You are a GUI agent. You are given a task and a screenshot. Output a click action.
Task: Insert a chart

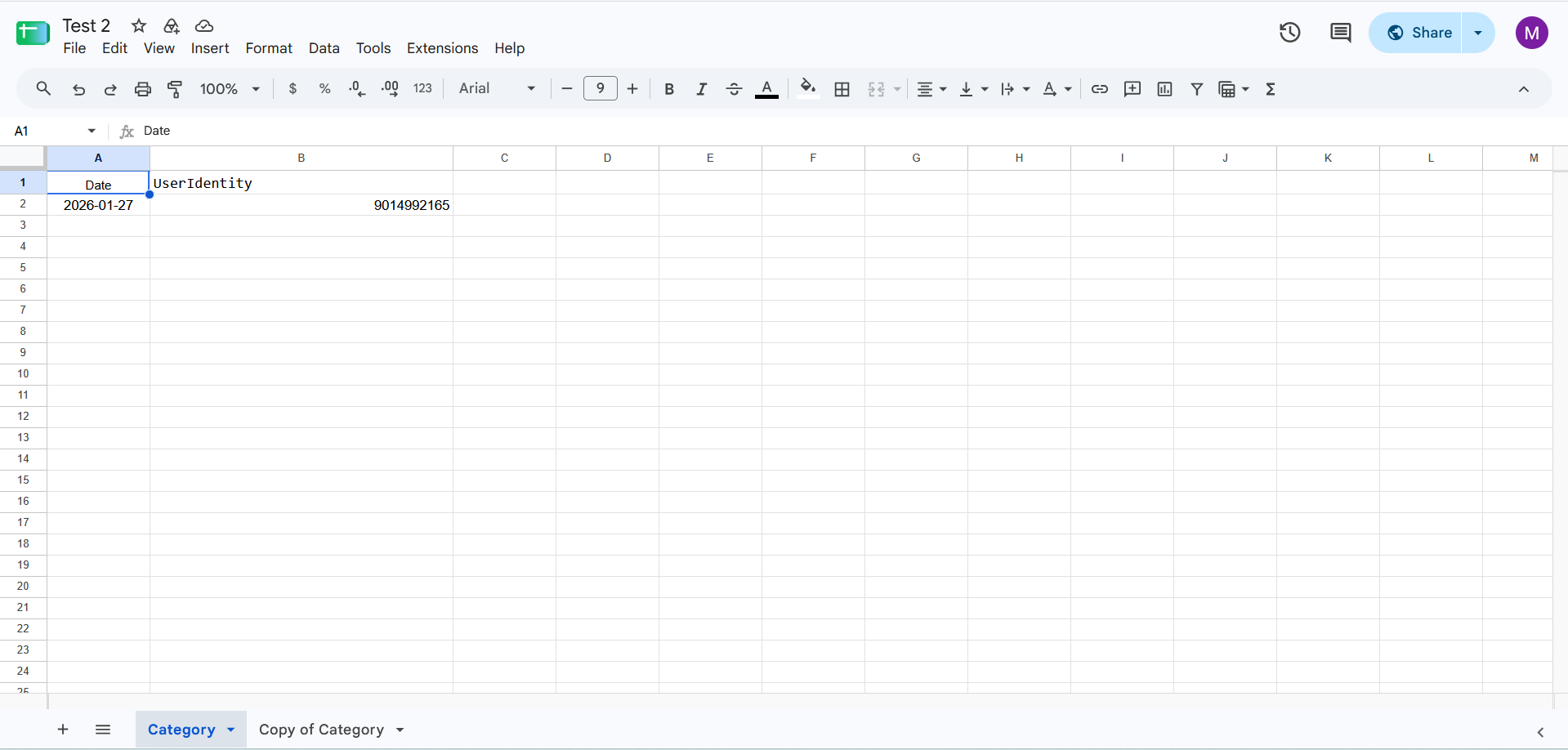[x=1164, y=89]
